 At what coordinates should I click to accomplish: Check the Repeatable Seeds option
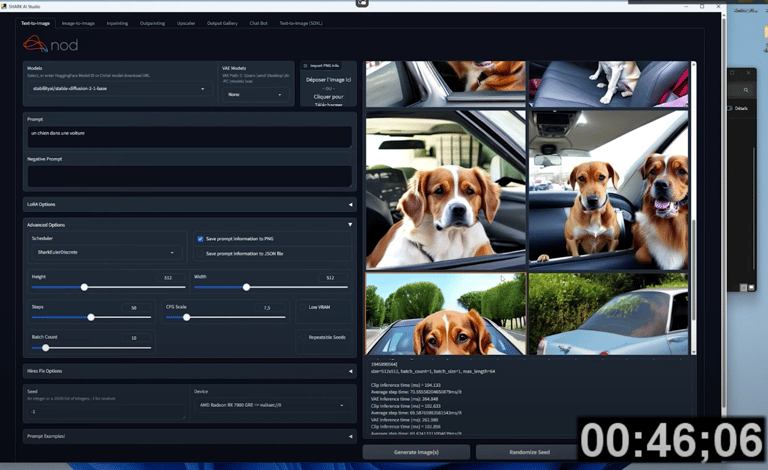click(x=303, y=337)
